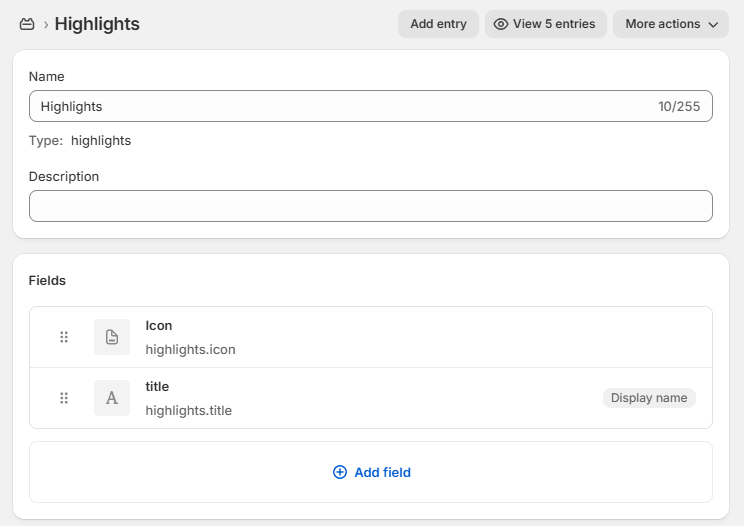Click the file type icon for Icon field
This screenshot has height=526, width=744.
pos(112,337)
